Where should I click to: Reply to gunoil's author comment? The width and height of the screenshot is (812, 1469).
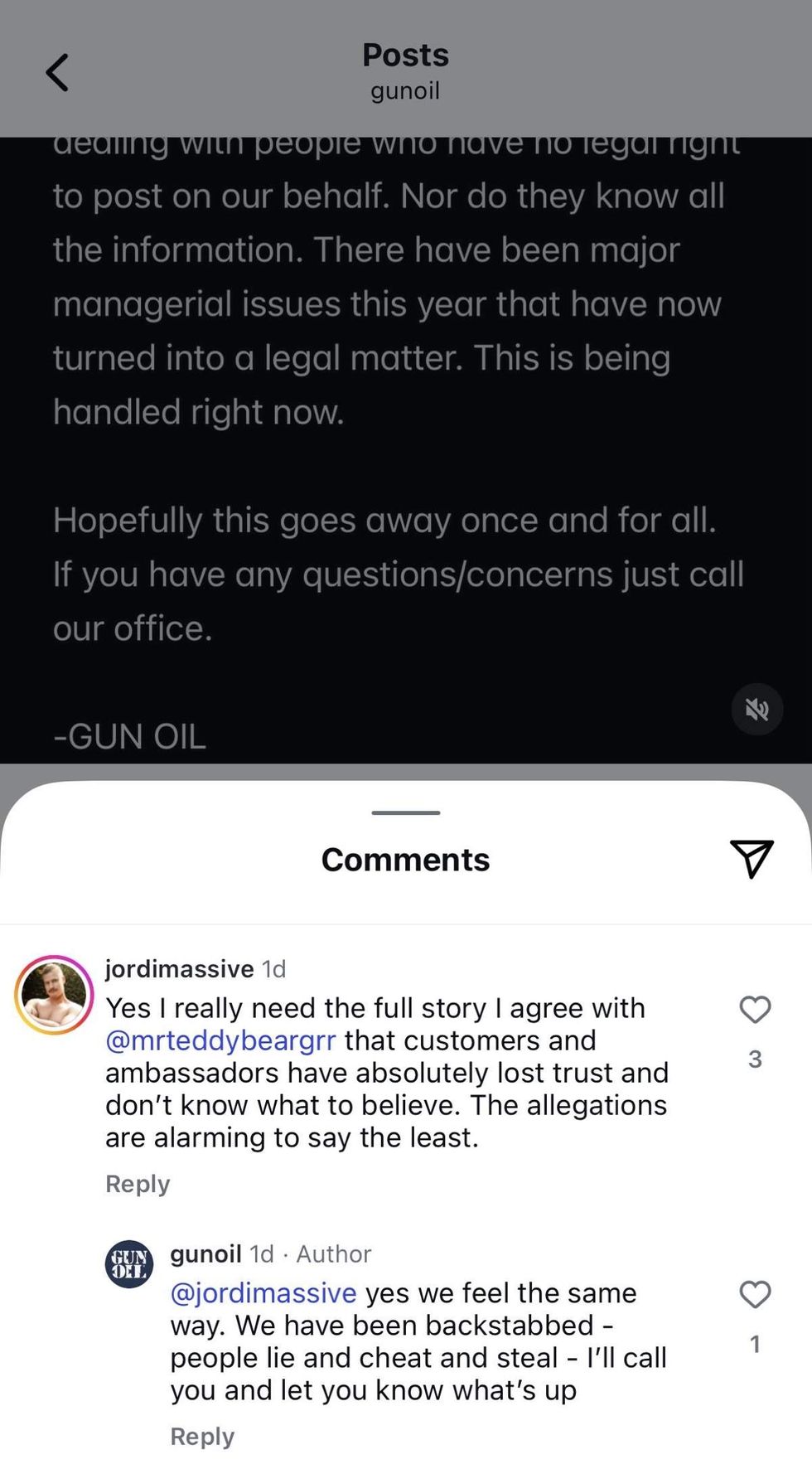tap(202, 1437)
